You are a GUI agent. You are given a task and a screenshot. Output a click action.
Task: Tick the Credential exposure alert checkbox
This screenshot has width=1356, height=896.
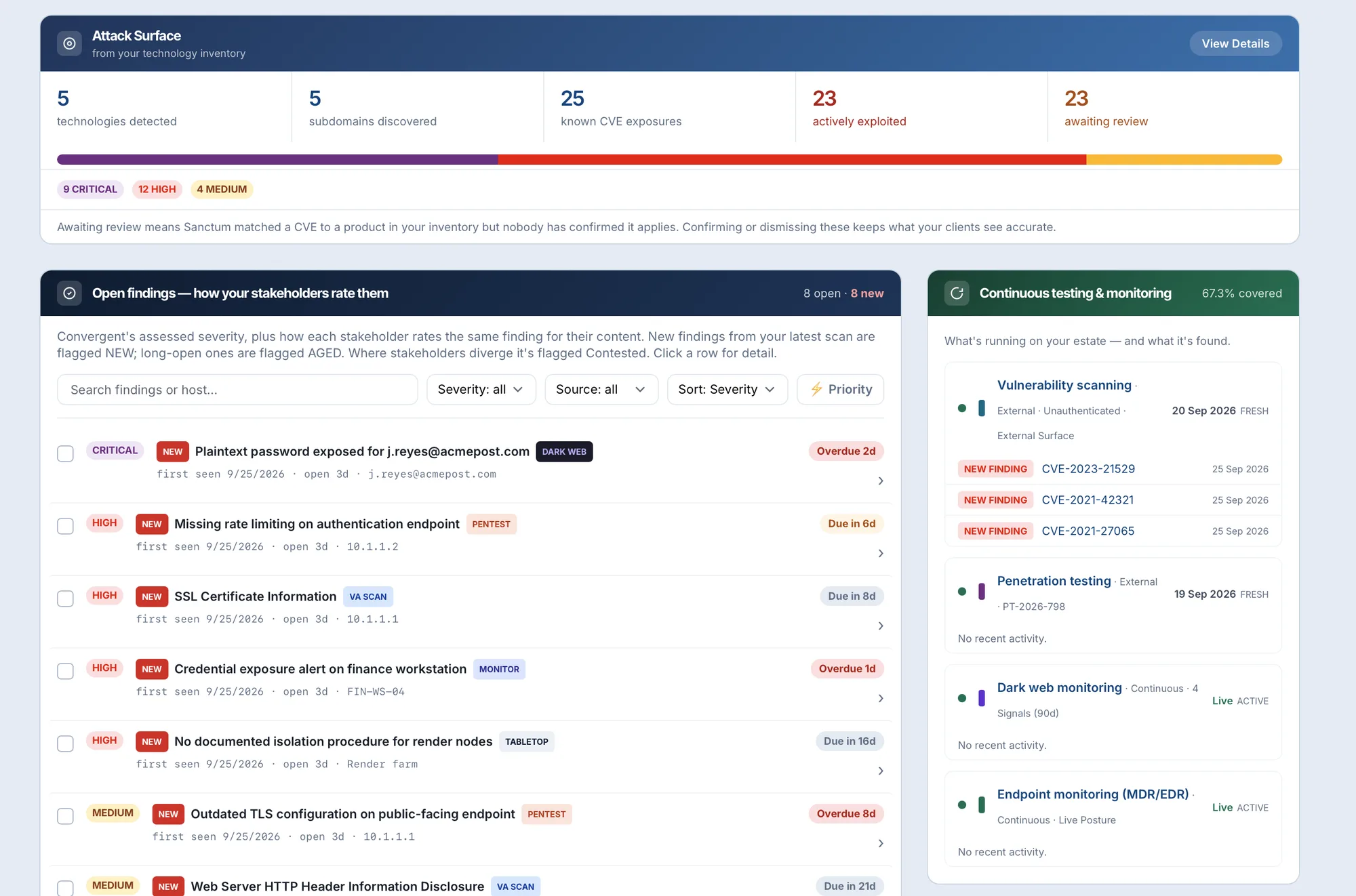(x=65, y=671)
